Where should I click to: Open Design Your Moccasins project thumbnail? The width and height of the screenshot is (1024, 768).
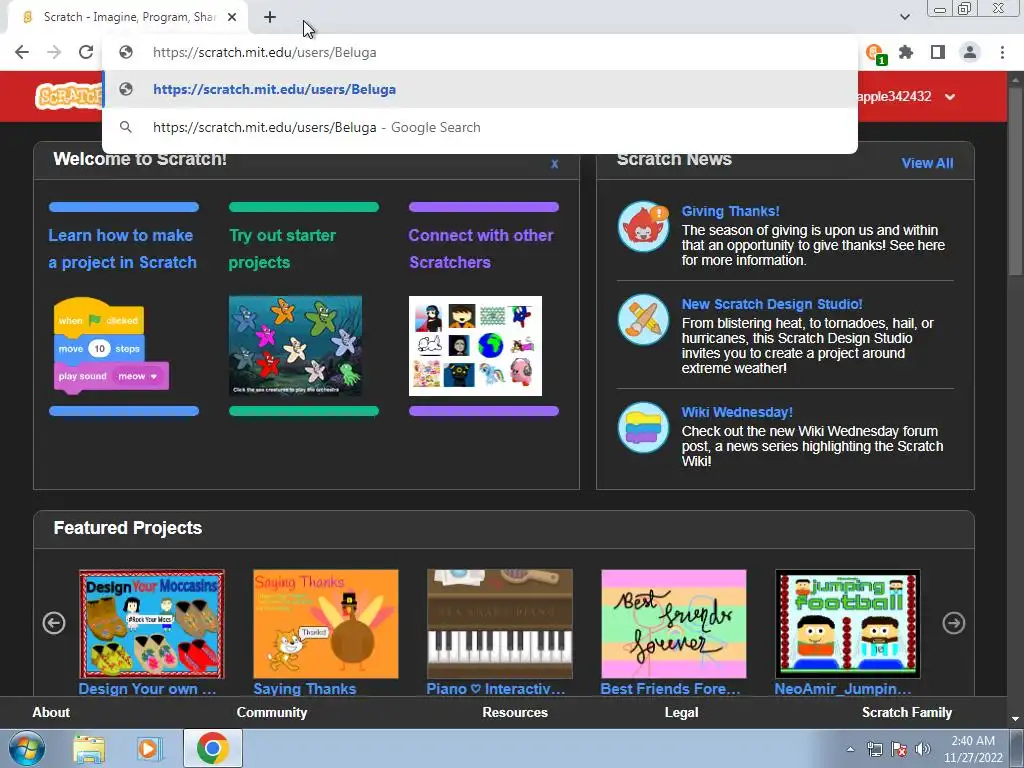[x=152, y=624]
